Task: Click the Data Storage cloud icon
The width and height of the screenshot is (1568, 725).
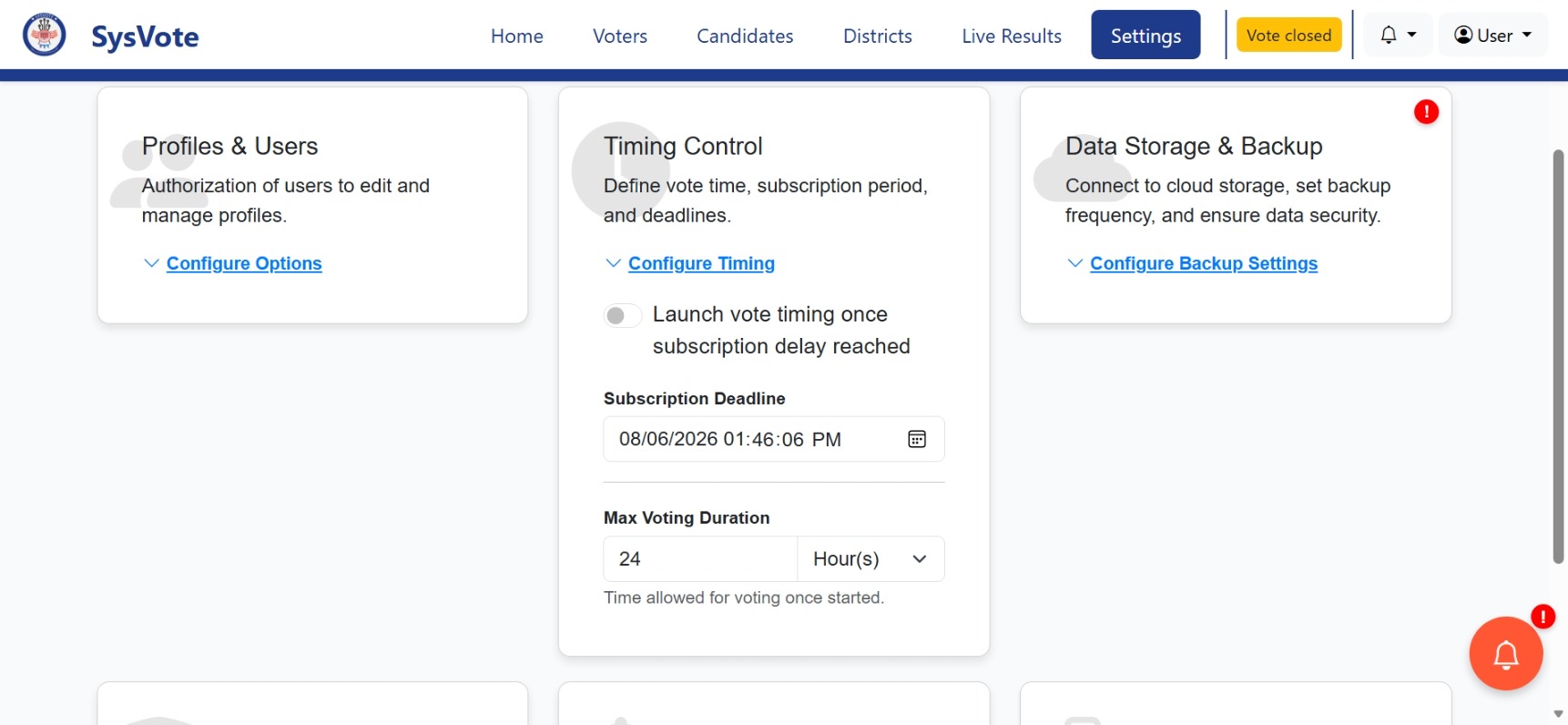Action: click(1082, 169)
